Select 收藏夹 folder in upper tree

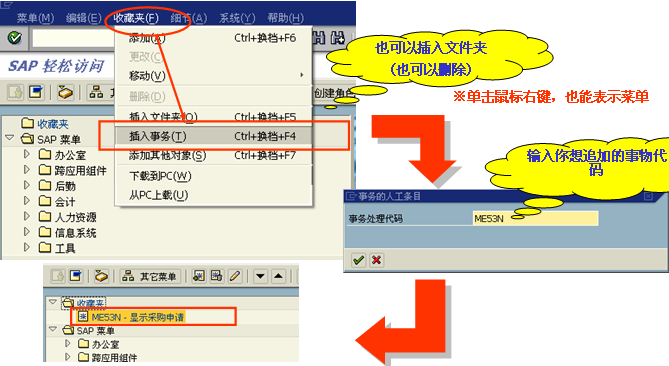52,124
